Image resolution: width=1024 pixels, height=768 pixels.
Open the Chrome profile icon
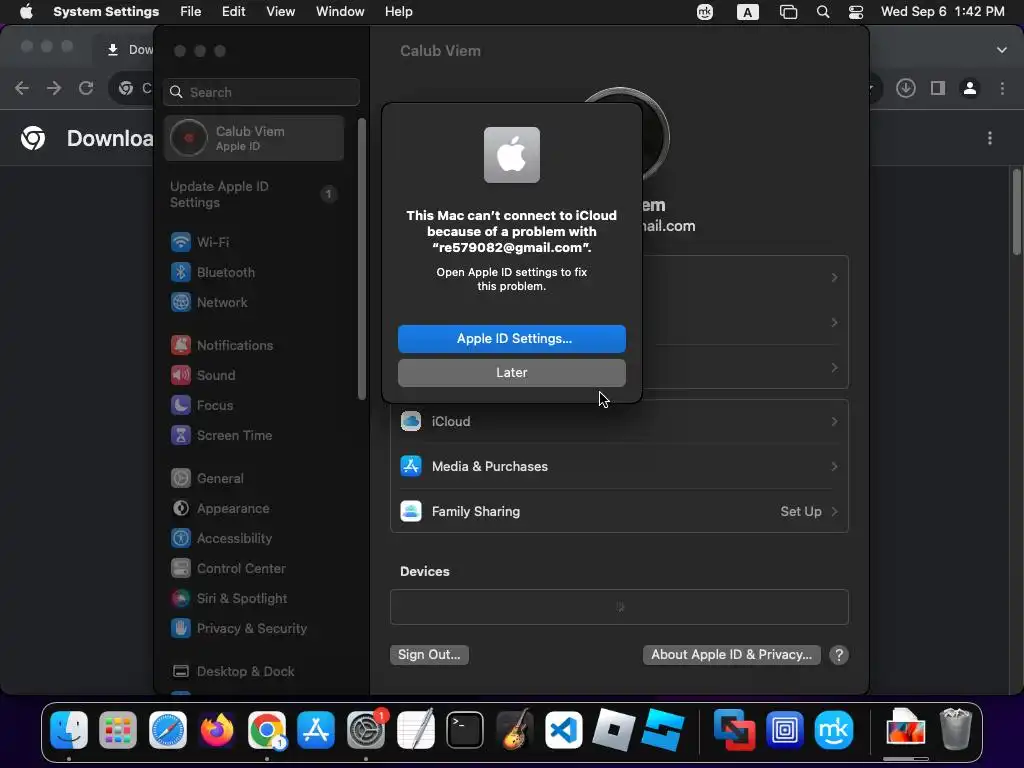click(970, 88)
